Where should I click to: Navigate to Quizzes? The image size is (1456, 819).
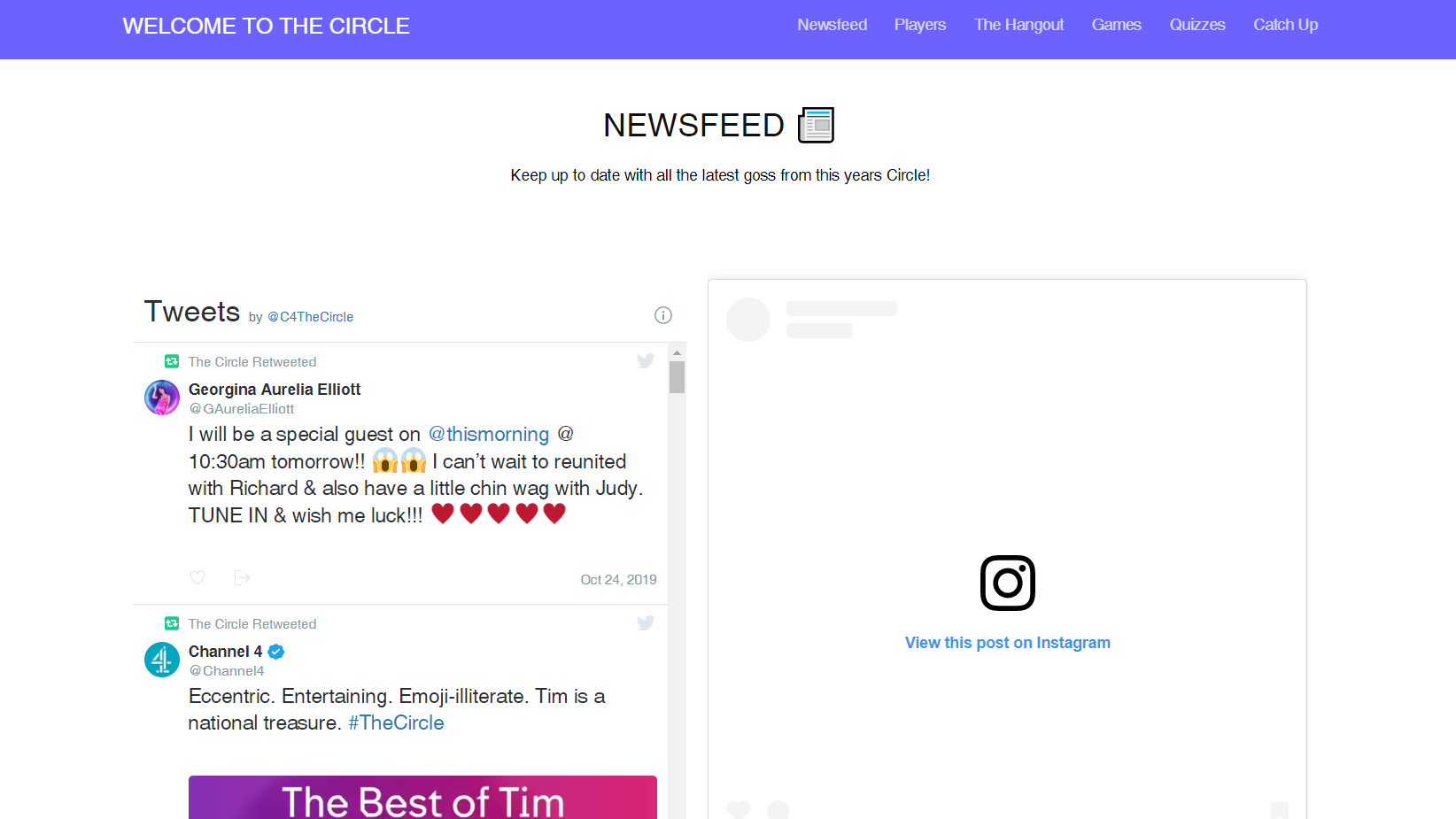pyautogui.click(x=1197, y=25)
